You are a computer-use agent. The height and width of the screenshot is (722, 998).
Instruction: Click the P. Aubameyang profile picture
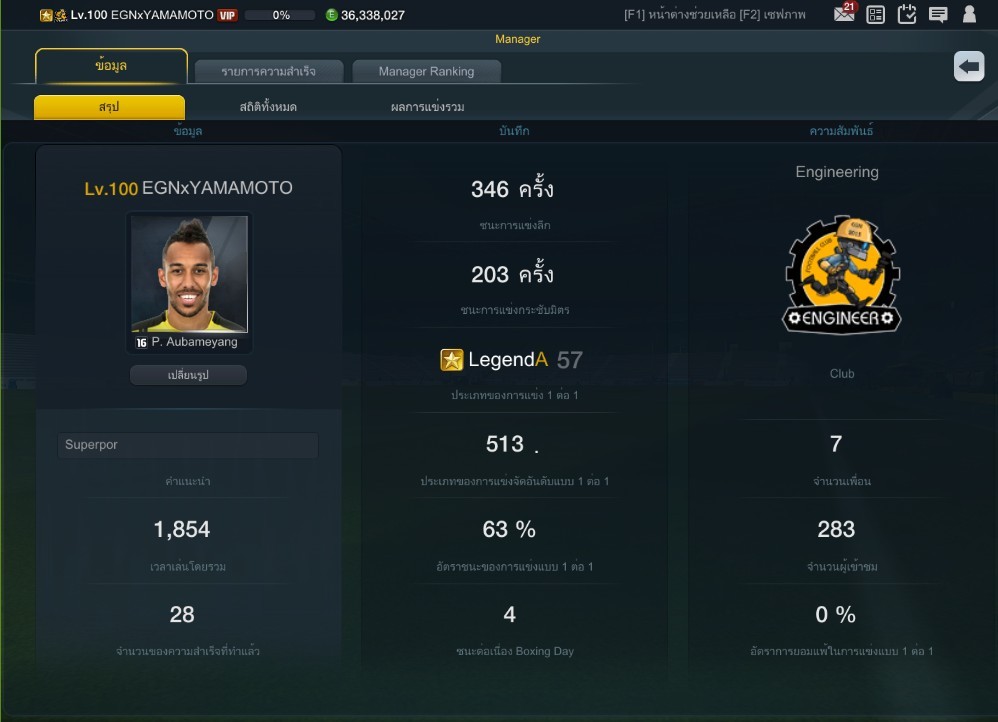pyautogui.click(x=190, y=274)
